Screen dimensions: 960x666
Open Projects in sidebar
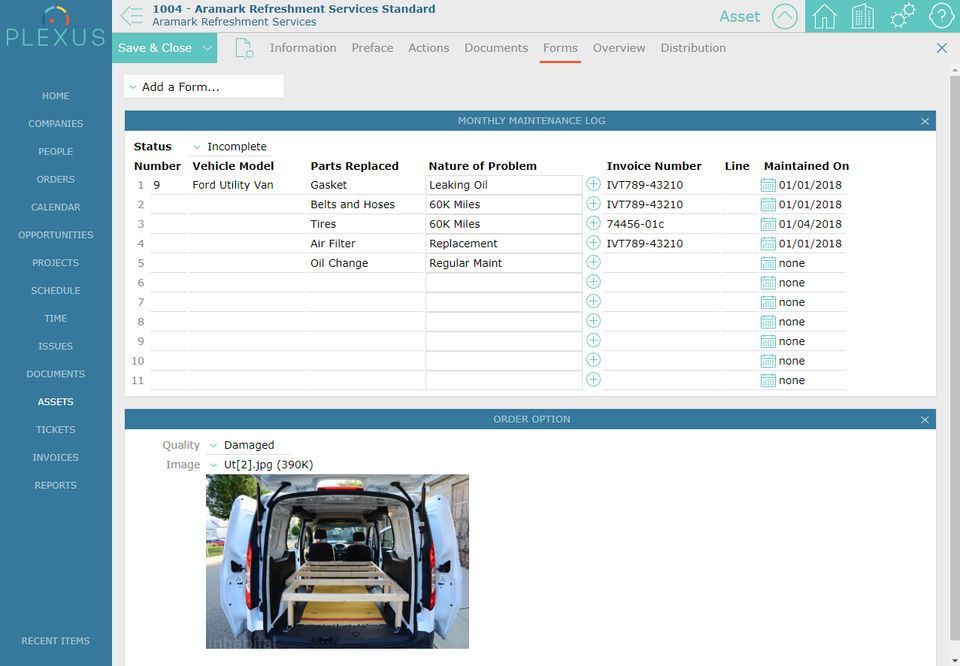click(56, 263)
